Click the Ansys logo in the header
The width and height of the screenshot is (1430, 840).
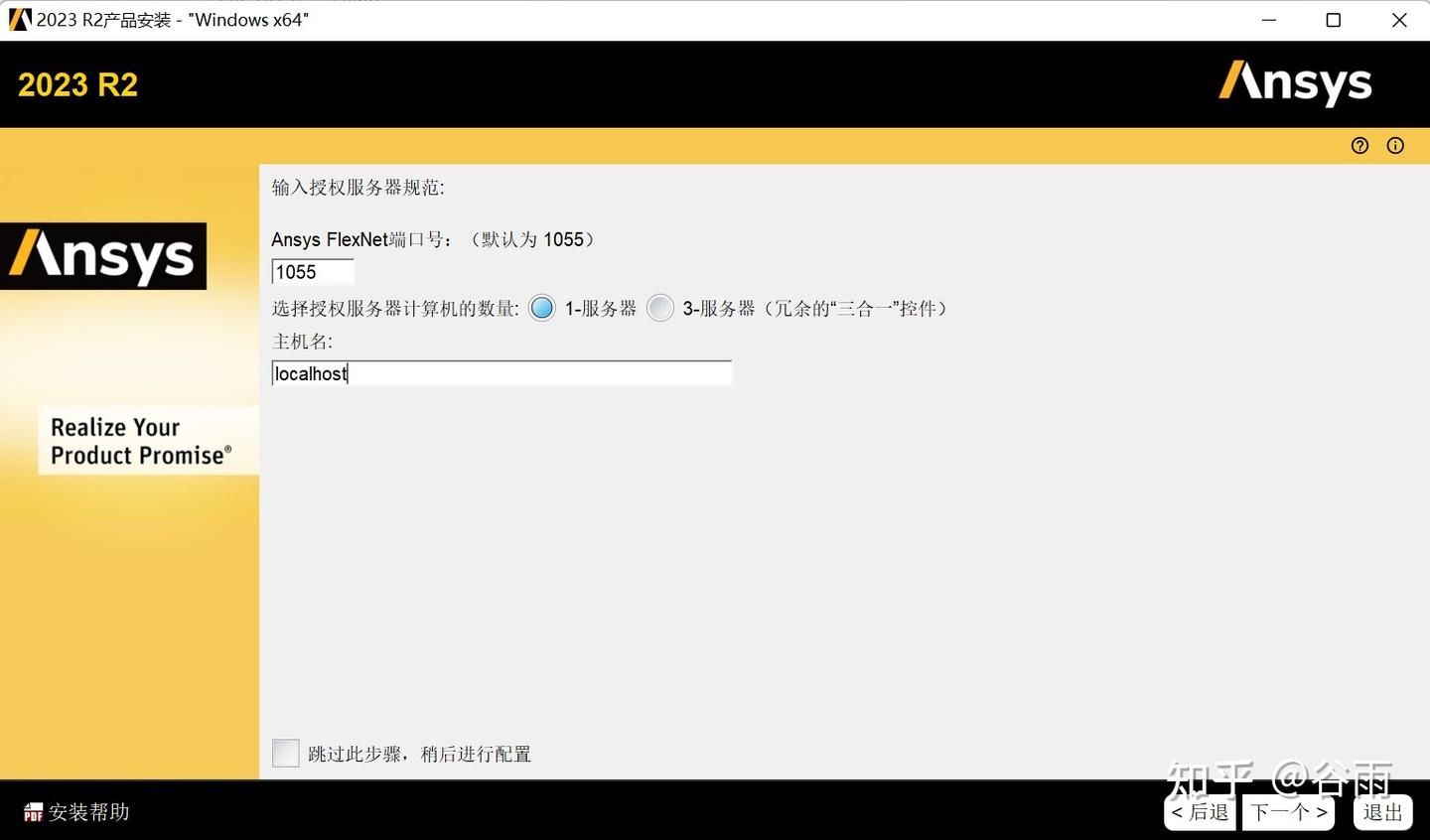coord(1294,84)
